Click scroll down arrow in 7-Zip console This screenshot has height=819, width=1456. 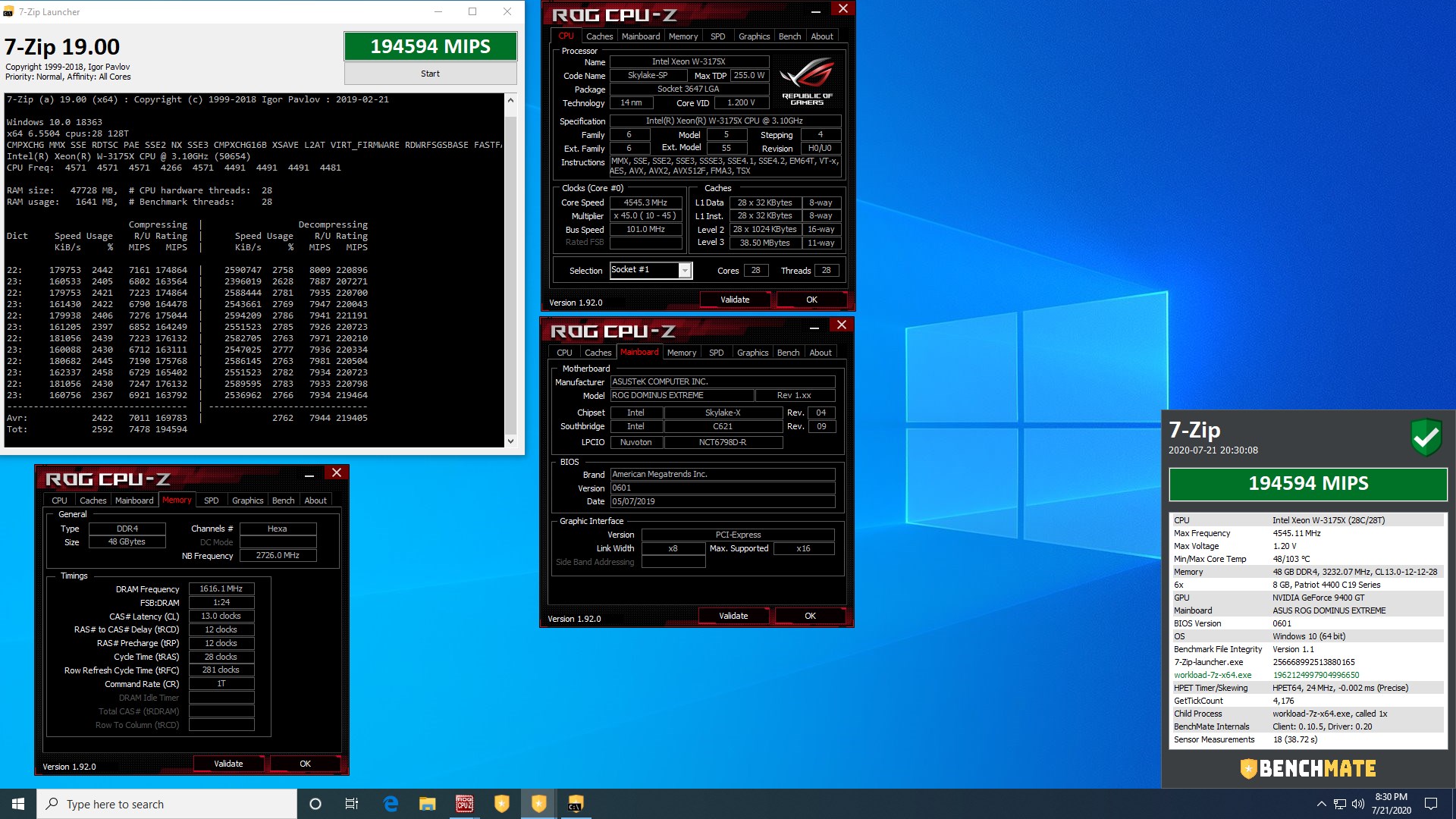[x=510, y=441]
